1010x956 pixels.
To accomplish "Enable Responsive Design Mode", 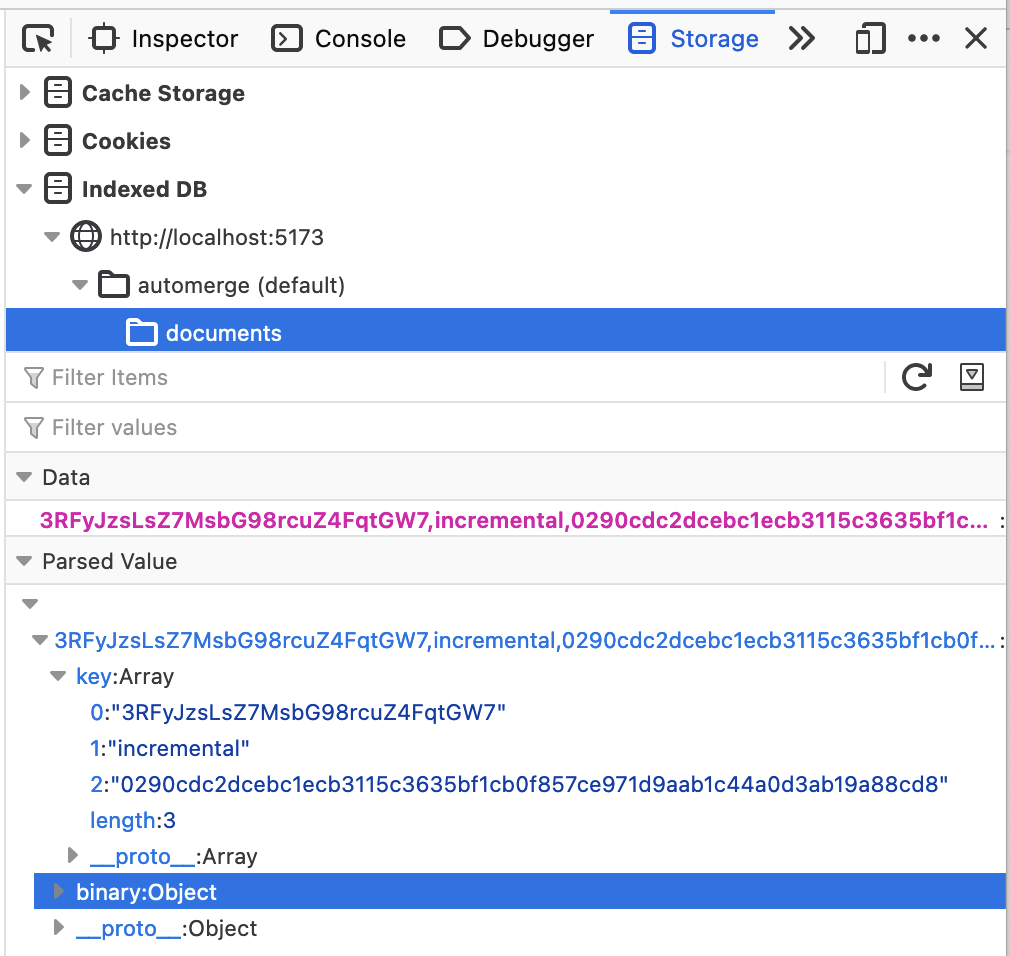I will 869,38.
